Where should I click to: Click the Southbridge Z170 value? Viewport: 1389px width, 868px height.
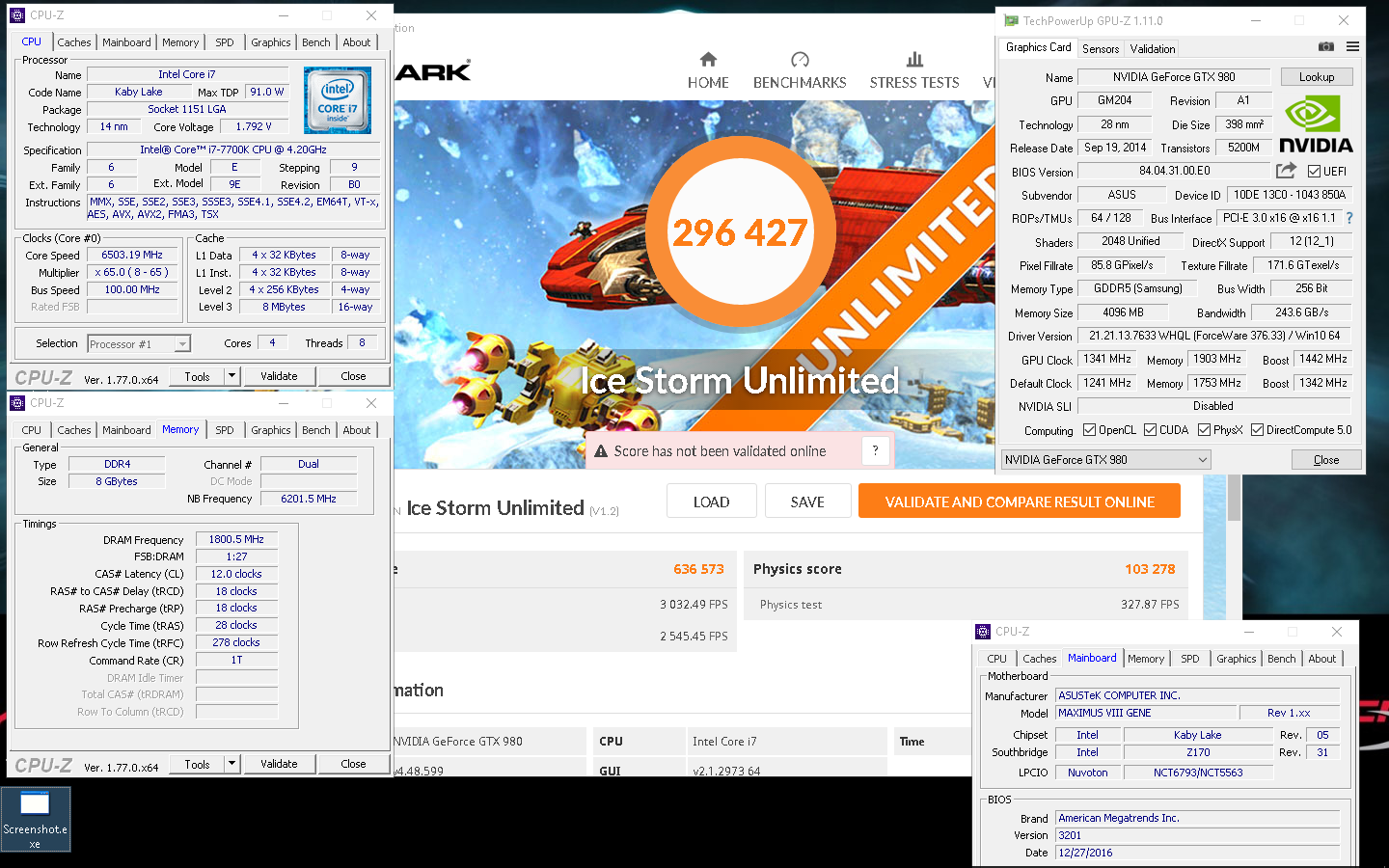click(1198, 752)
